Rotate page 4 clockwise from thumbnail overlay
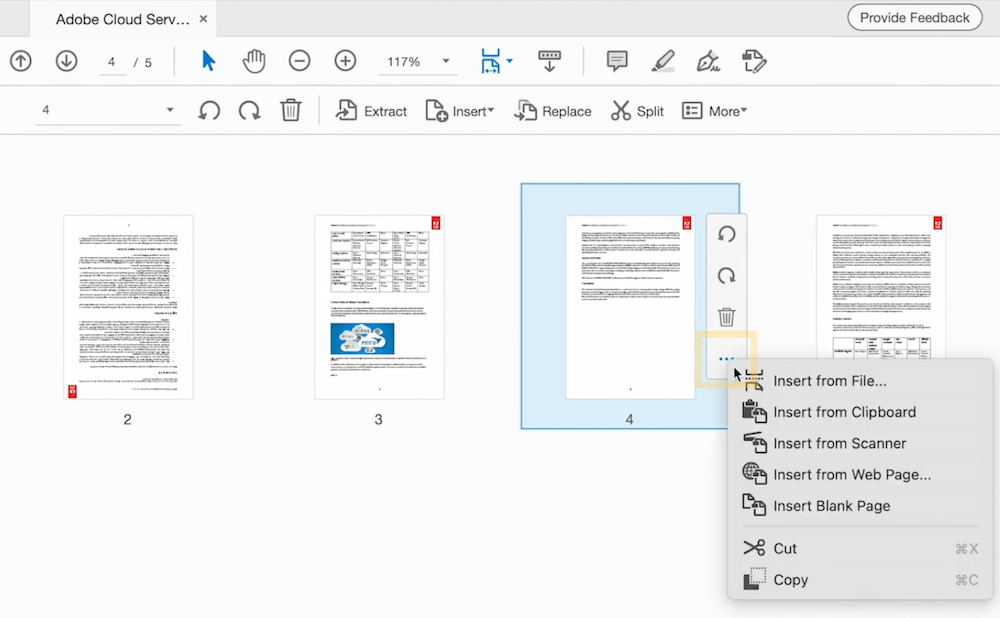The height and width of the screenshot is (618, 1000). 727,275
